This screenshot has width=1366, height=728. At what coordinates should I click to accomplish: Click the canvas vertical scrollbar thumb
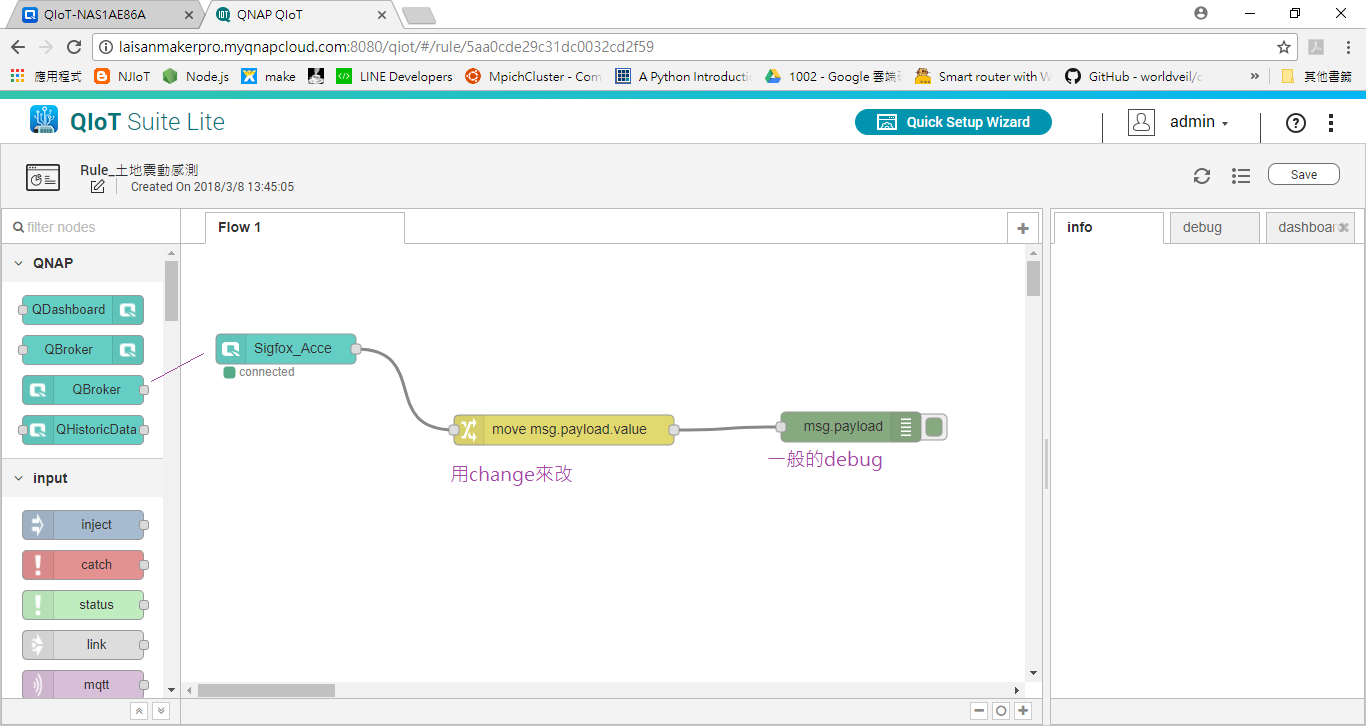coord(1033,278)
